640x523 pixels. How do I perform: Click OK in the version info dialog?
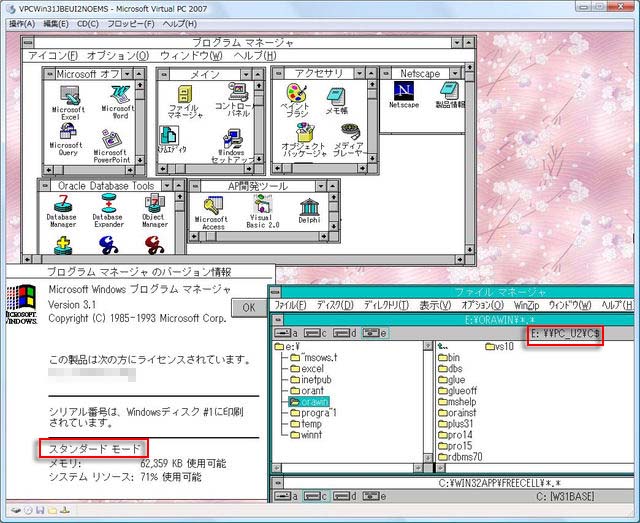249,307
